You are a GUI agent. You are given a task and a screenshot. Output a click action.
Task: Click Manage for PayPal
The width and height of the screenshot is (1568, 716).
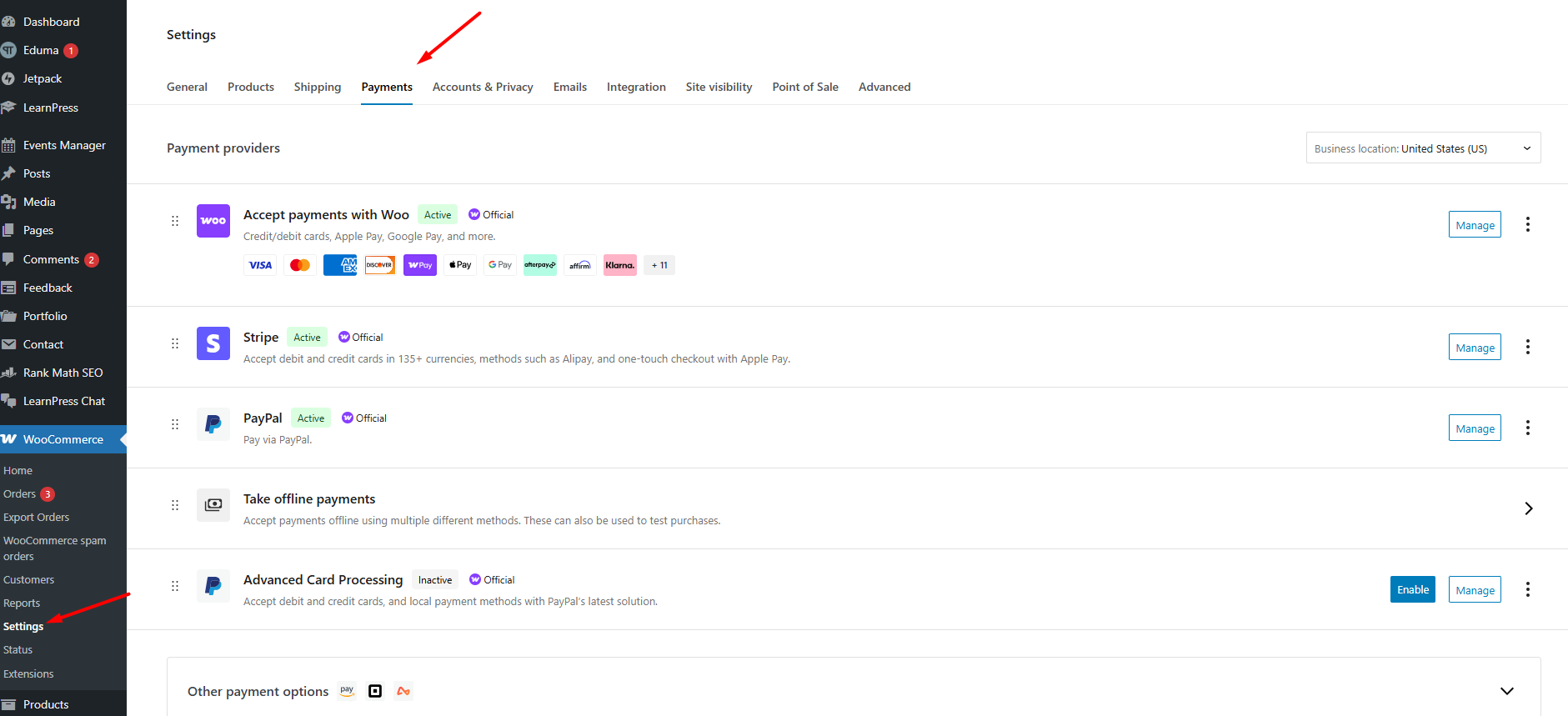pyautogui.click(x=1475, y=428)
